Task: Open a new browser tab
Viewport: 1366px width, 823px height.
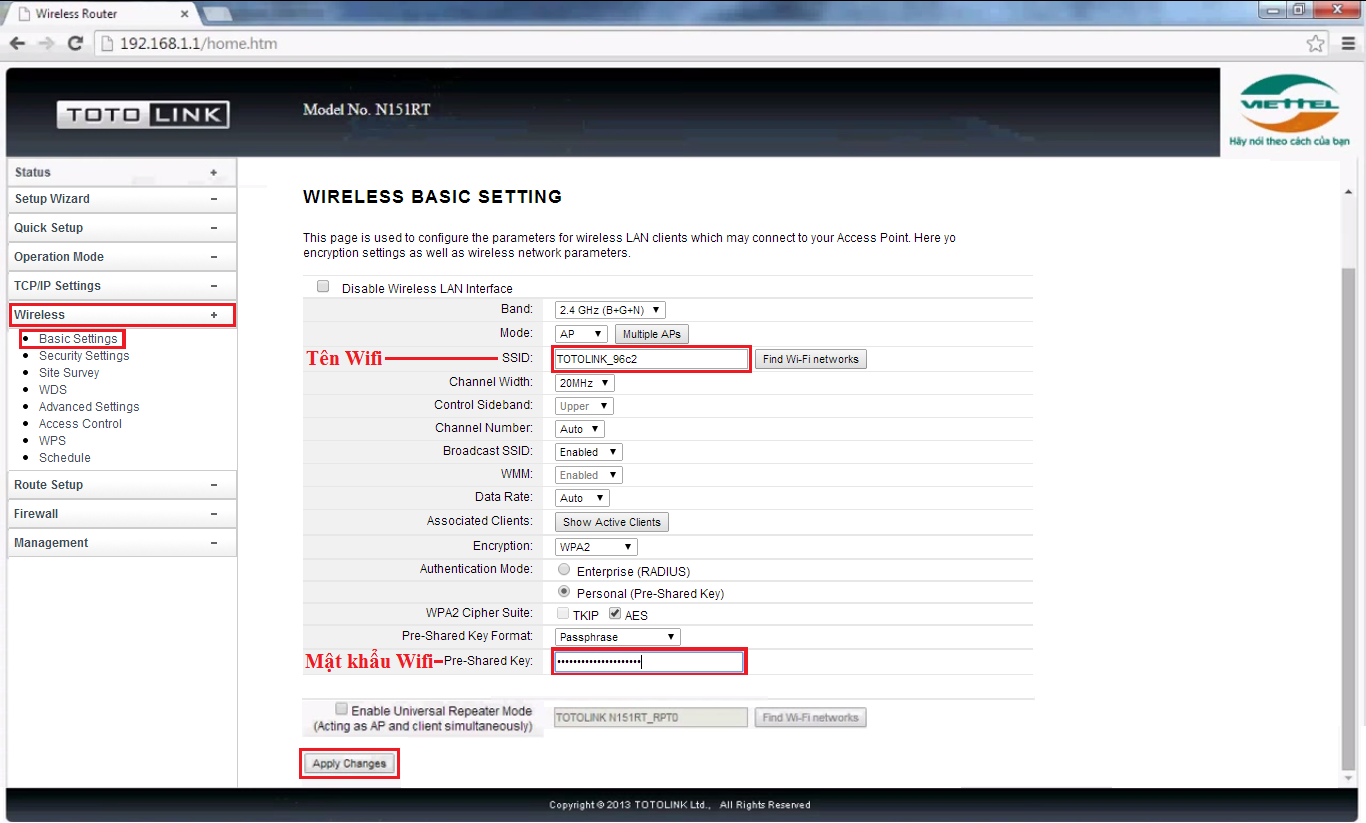Action: pyautogui.click(x=217, y=14)
